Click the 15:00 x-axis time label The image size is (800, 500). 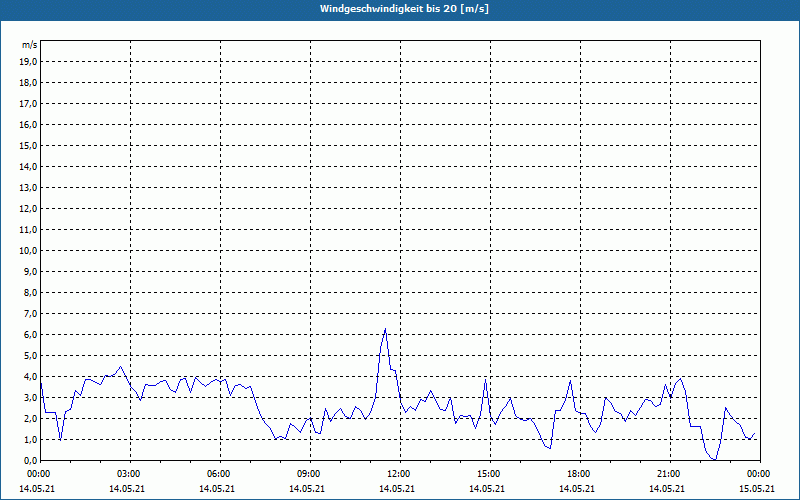click(490, 474)
